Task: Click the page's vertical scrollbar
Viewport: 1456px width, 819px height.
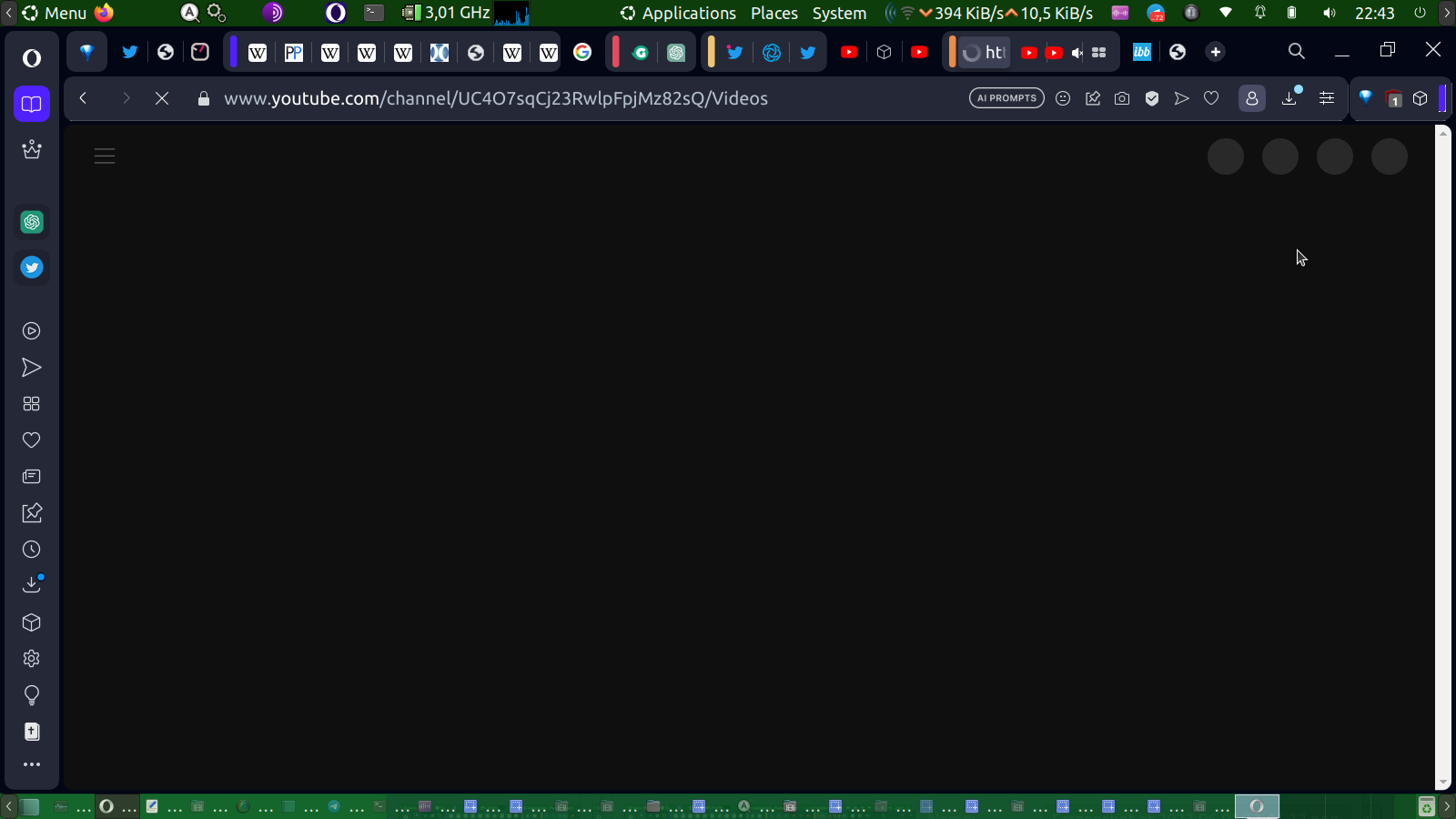Action: pyautogui.click(x=1442, y=457)
